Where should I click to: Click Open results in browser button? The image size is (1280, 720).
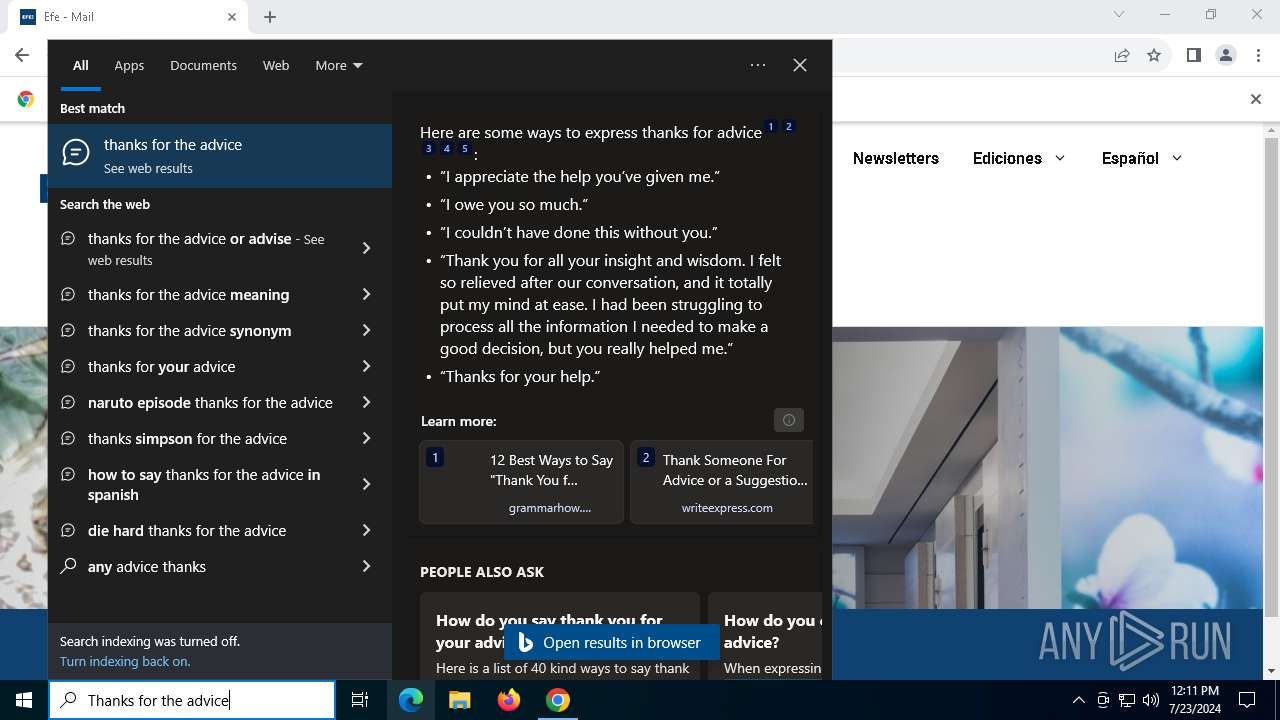611,642
